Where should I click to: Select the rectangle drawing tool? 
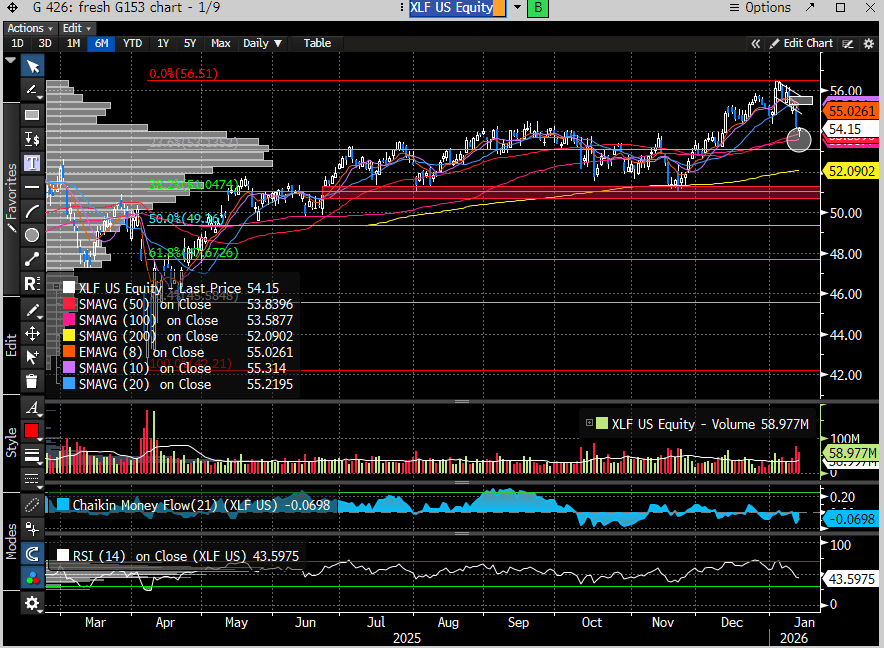tap(32, 114)
